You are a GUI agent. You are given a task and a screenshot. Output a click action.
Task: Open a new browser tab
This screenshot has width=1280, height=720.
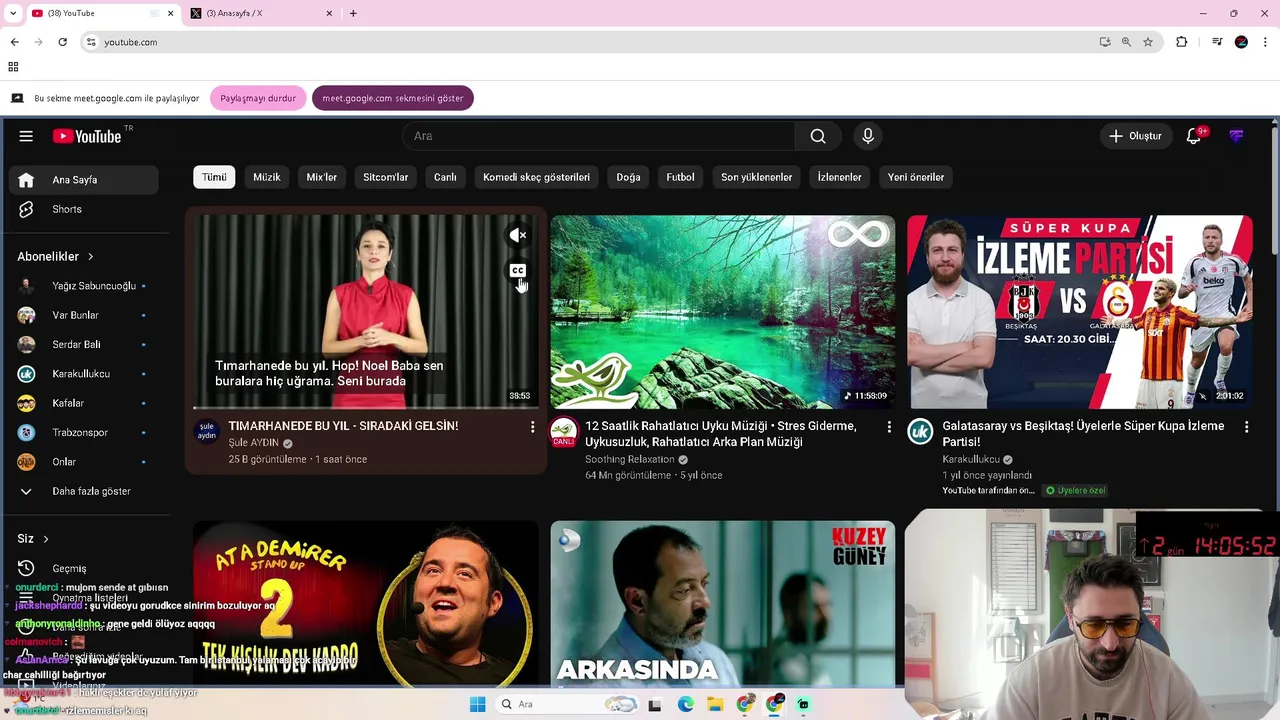[x=353, y=13]
